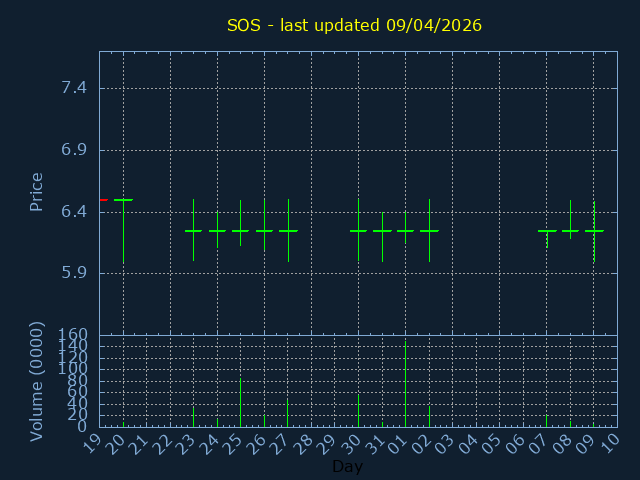640x480 pixels.
Task: Select the last candlestick at day 09
Action: click(594, 231)
